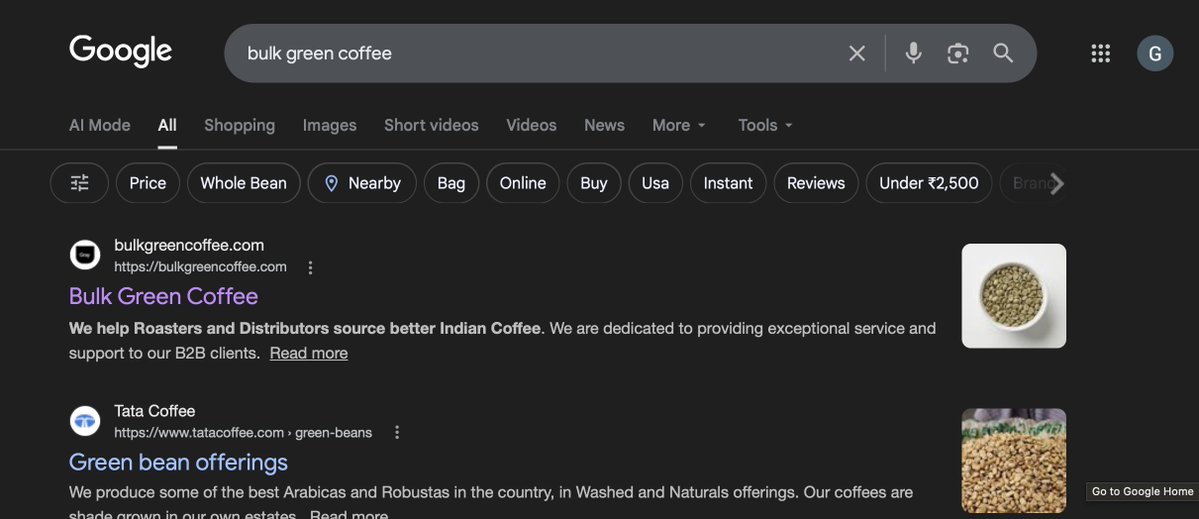Apply the Online filter chip
1199x519 pixels.
click(523, 183)
